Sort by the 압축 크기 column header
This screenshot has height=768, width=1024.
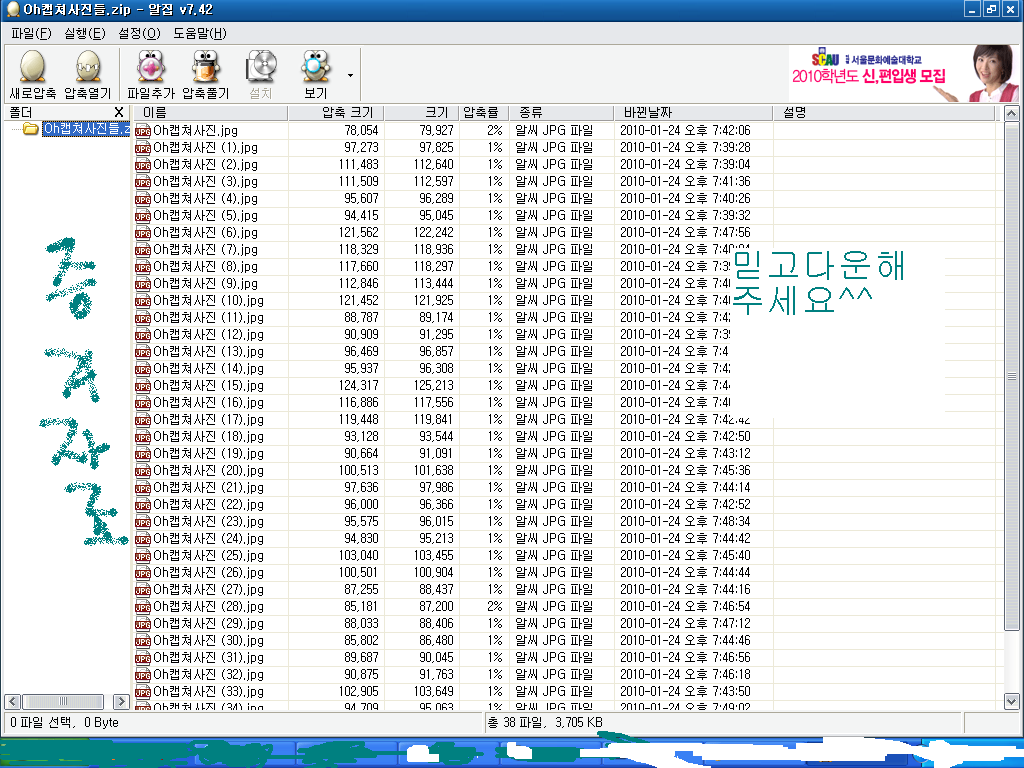tap(335, 112)
